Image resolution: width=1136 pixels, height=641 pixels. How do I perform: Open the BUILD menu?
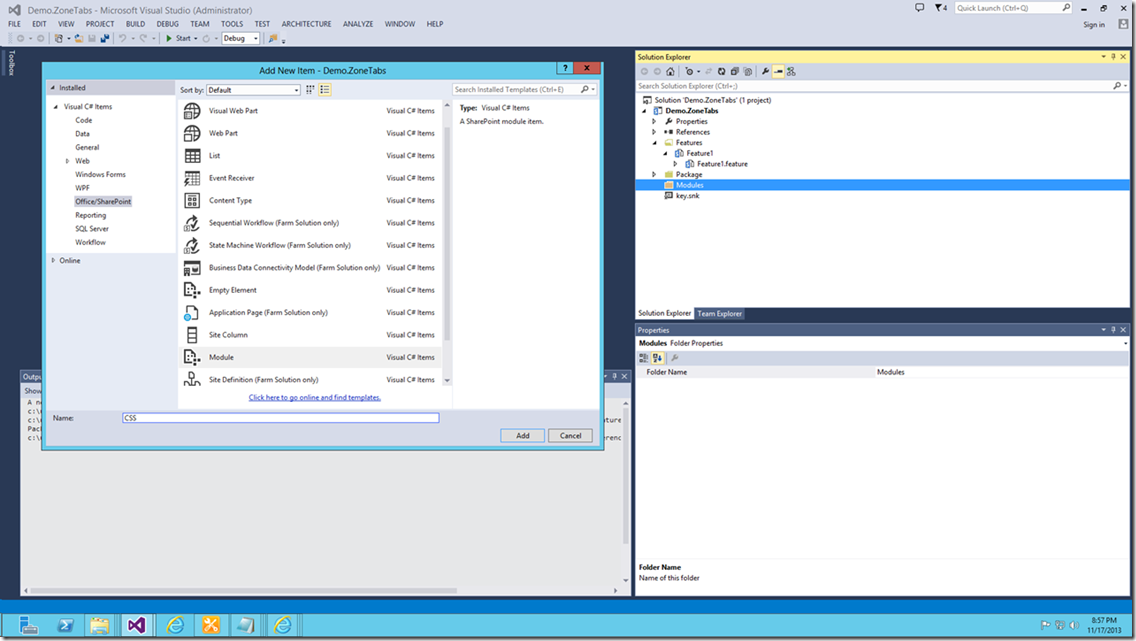(x=135, y=24)
